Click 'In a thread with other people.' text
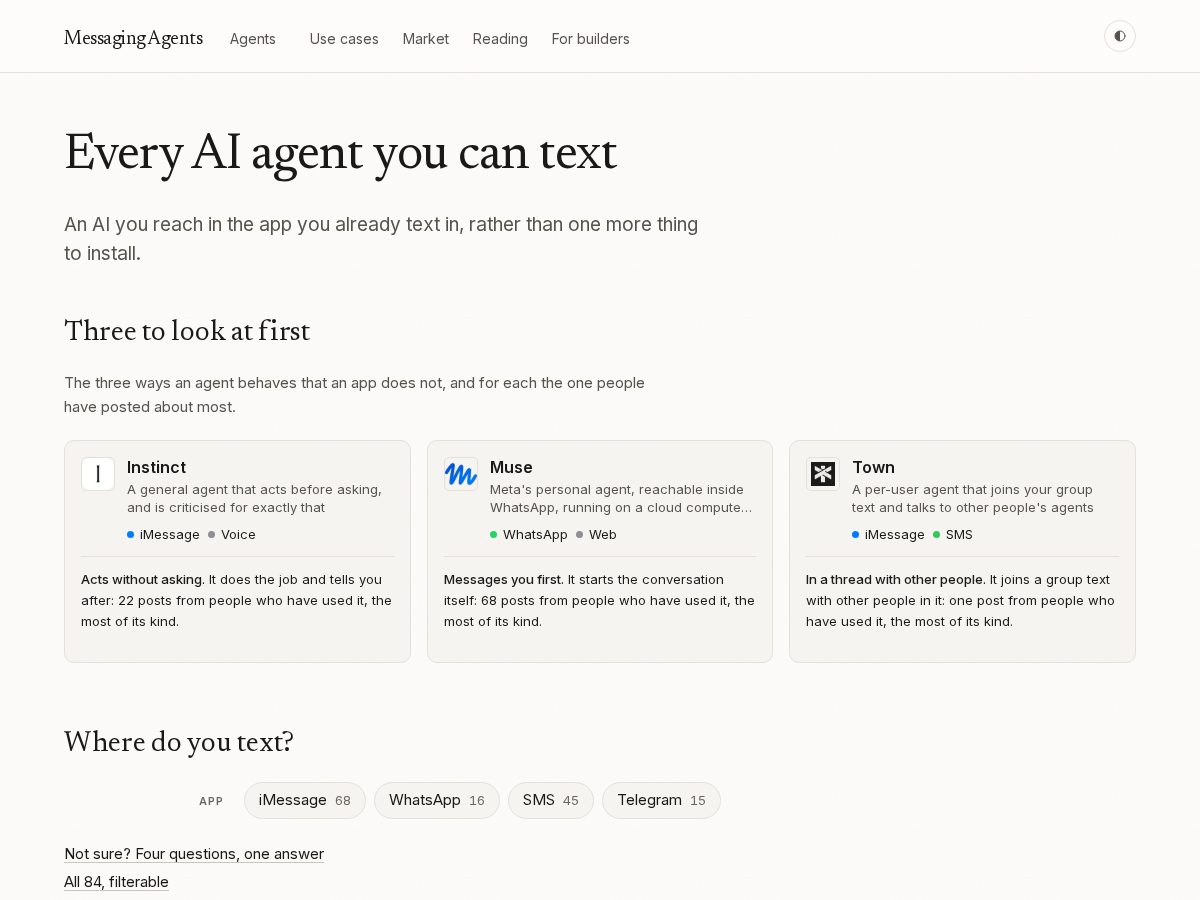1200x900 pixels. pos(896,579)
